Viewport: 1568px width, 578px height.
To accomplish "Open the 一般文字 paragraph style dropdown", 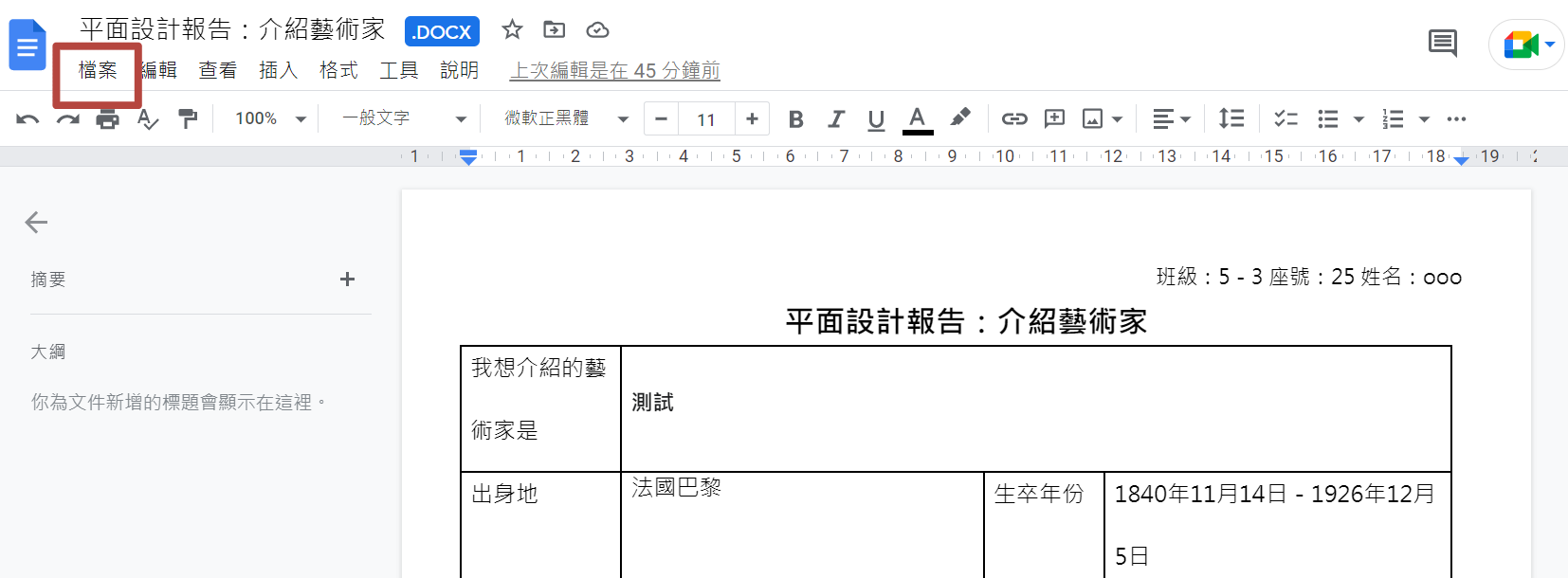I will click(405, 118).
